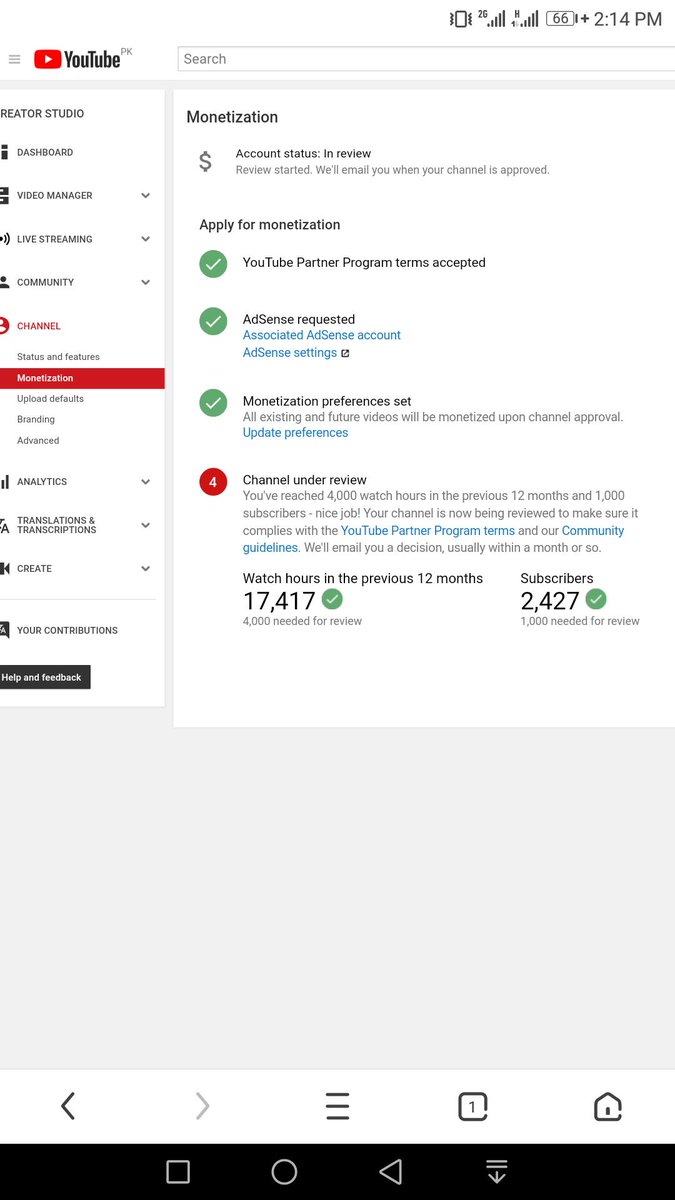
Task: Click the green check beside AdSense requested
Action: 213,321
